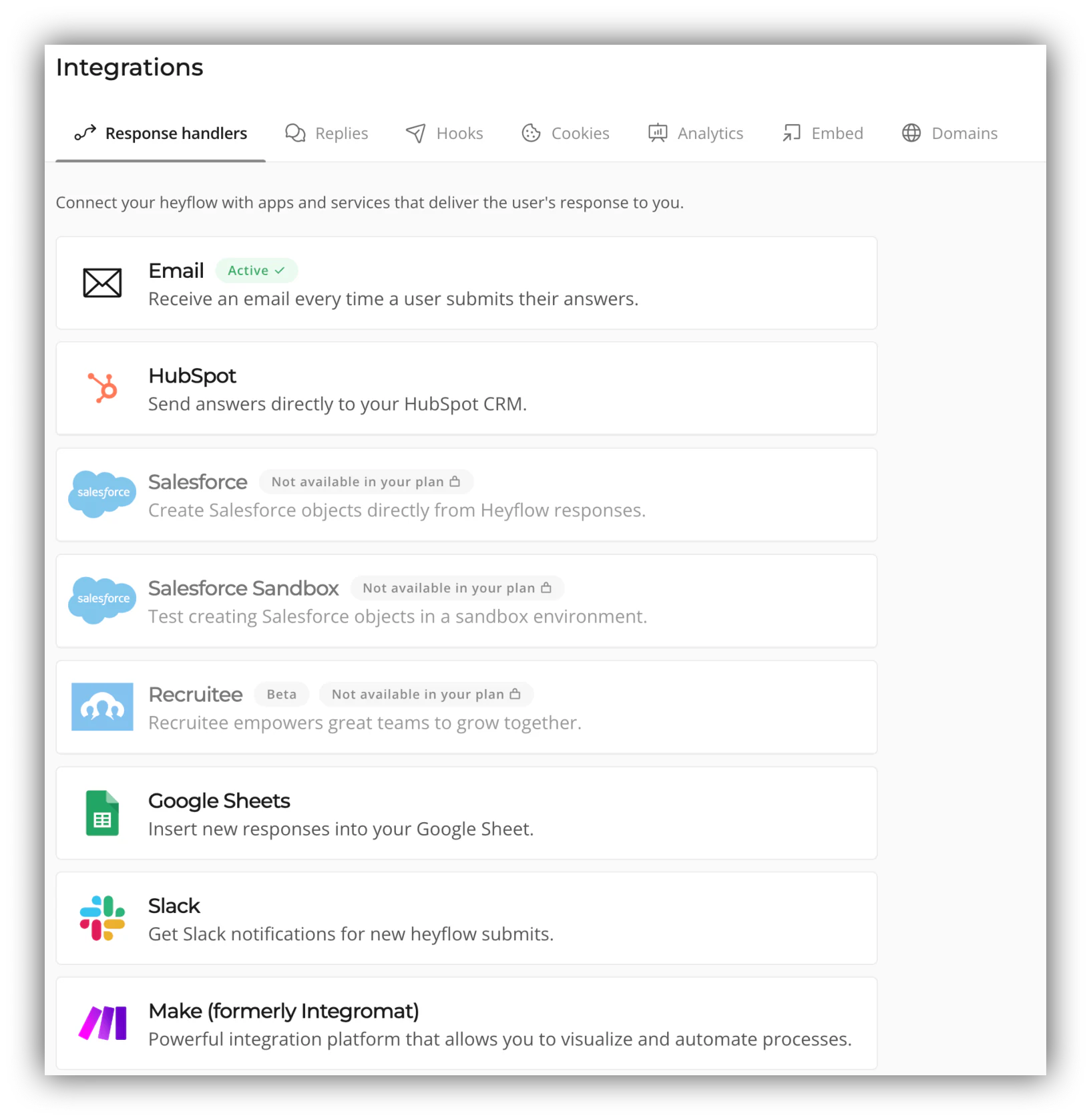Open the Email integration title
1091x1120 pixels.
[176, 270]
